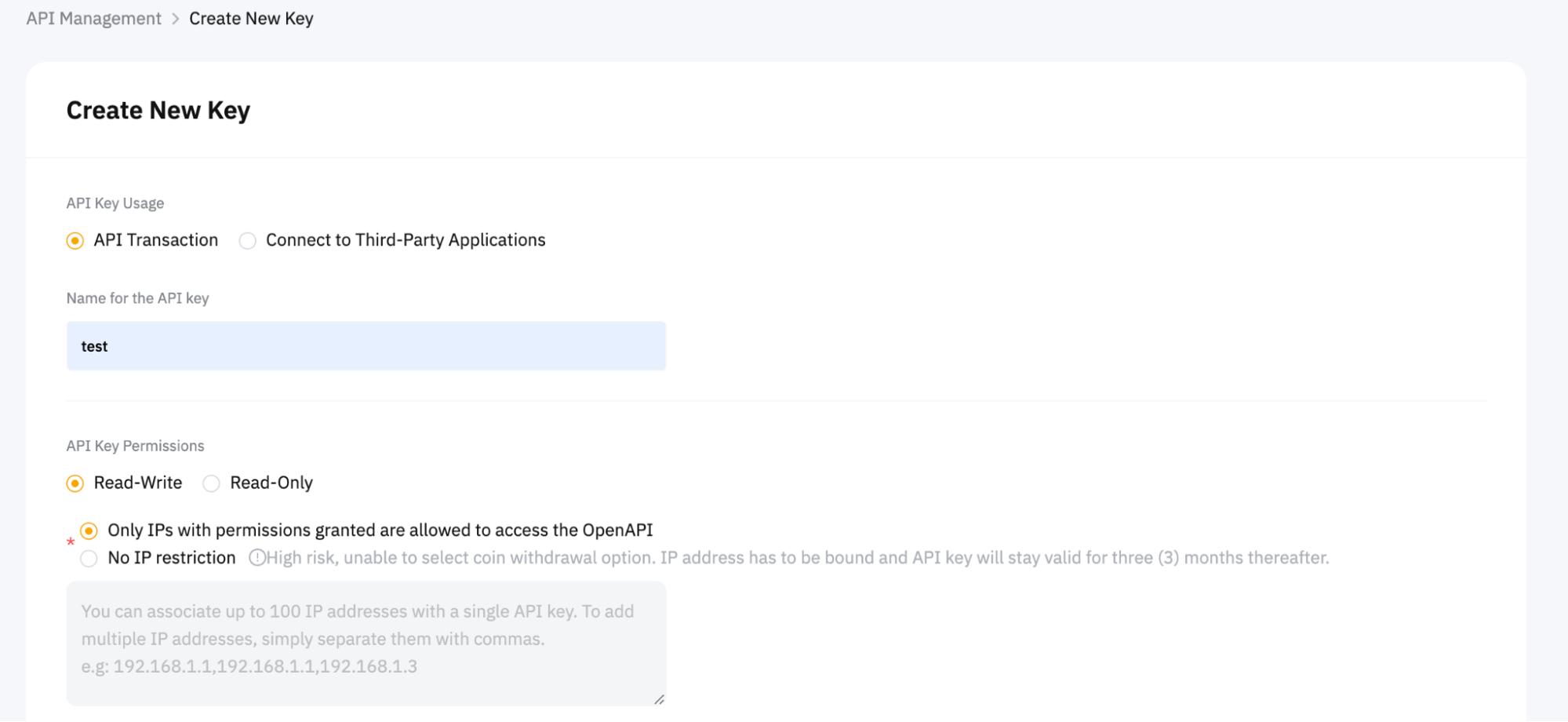Click the Name for the API key label

136,298
